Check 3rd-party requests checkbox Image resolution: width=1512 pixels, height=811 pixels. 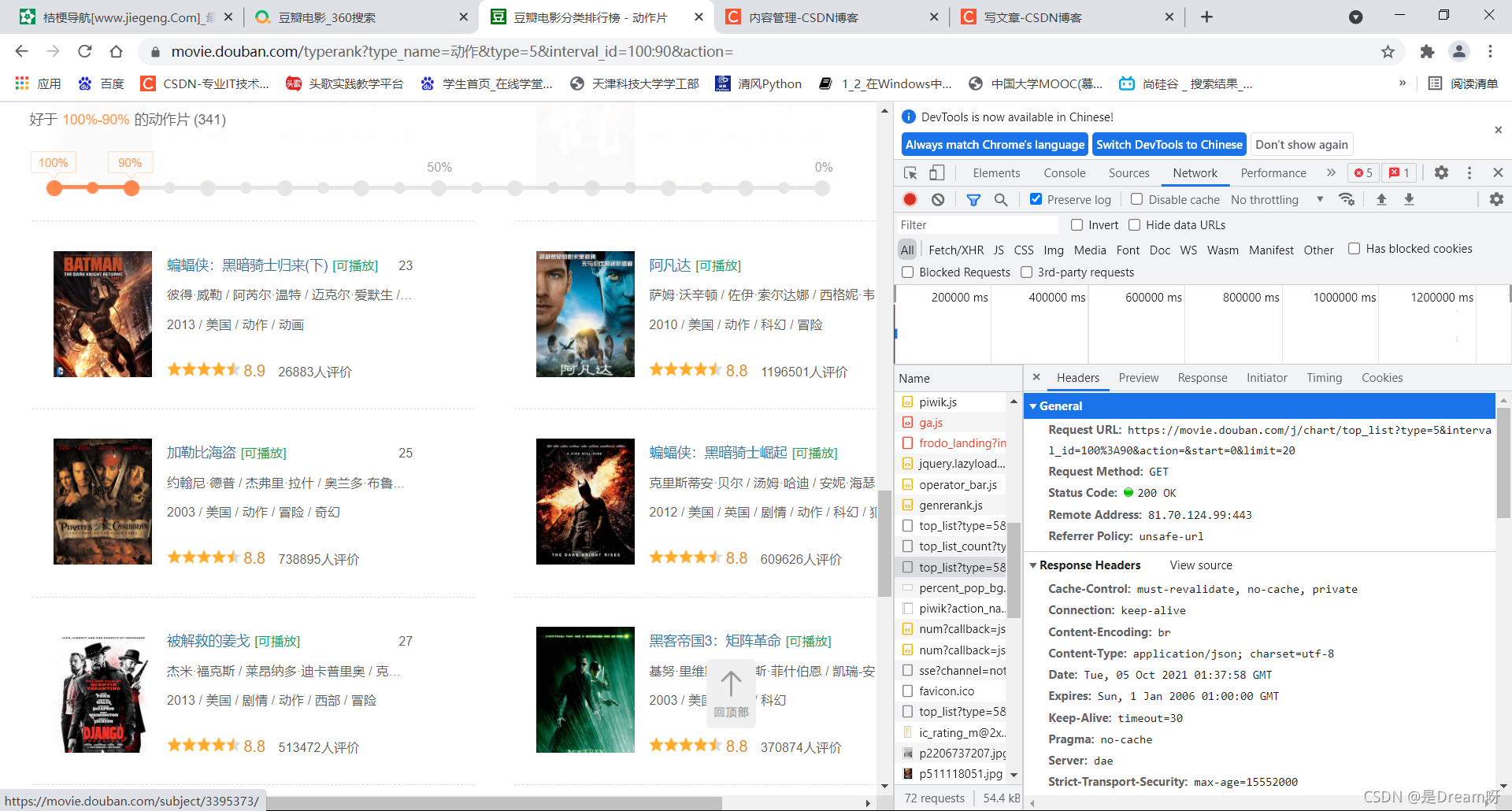[1026, 272]
